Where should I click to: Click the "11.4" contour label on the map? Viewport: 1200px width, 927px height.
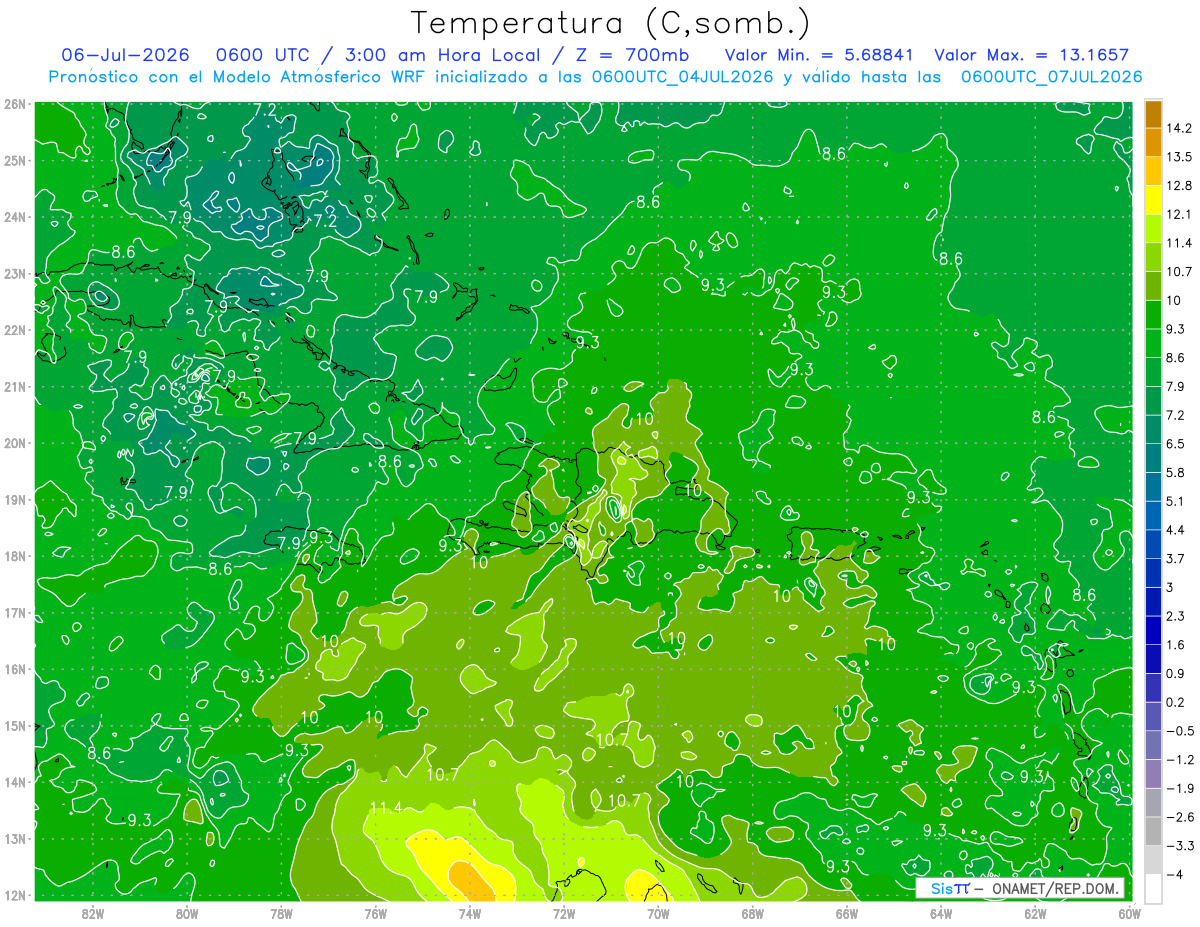tap(386, 808)
